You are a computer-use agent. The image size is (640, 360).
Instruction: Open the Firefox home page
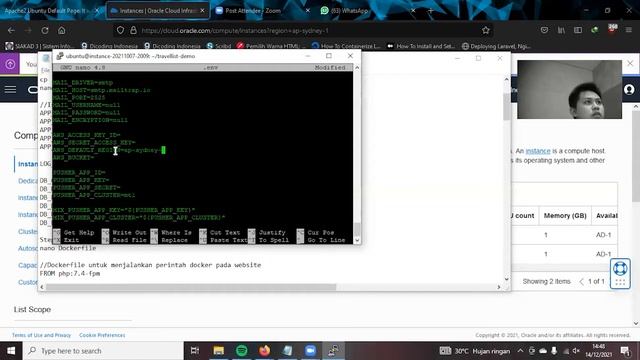pyautogui.click(x=62, y=30)
